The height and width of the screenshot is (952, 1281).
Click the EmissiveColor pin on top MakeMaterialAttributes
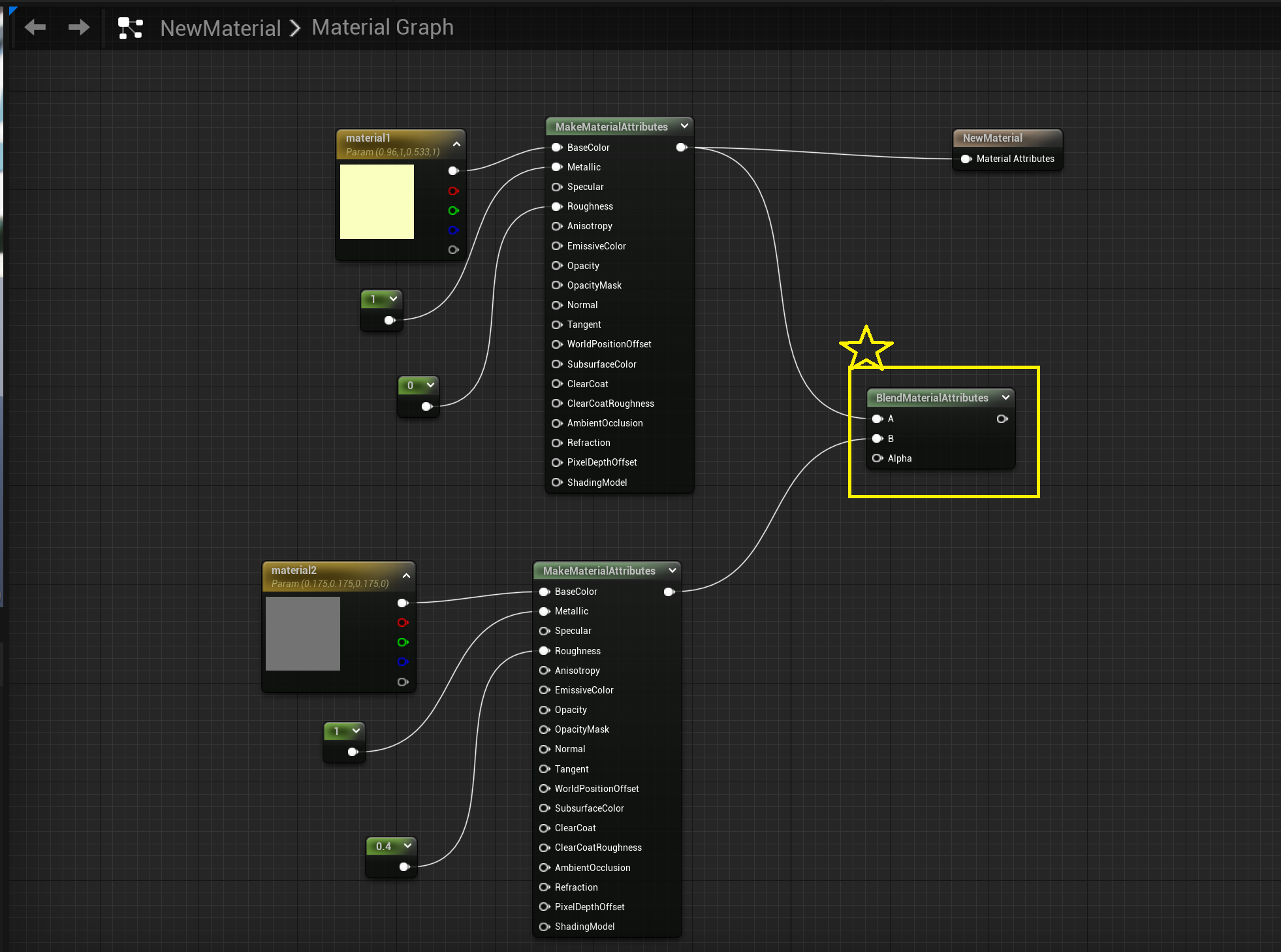(x=556, y=246)
